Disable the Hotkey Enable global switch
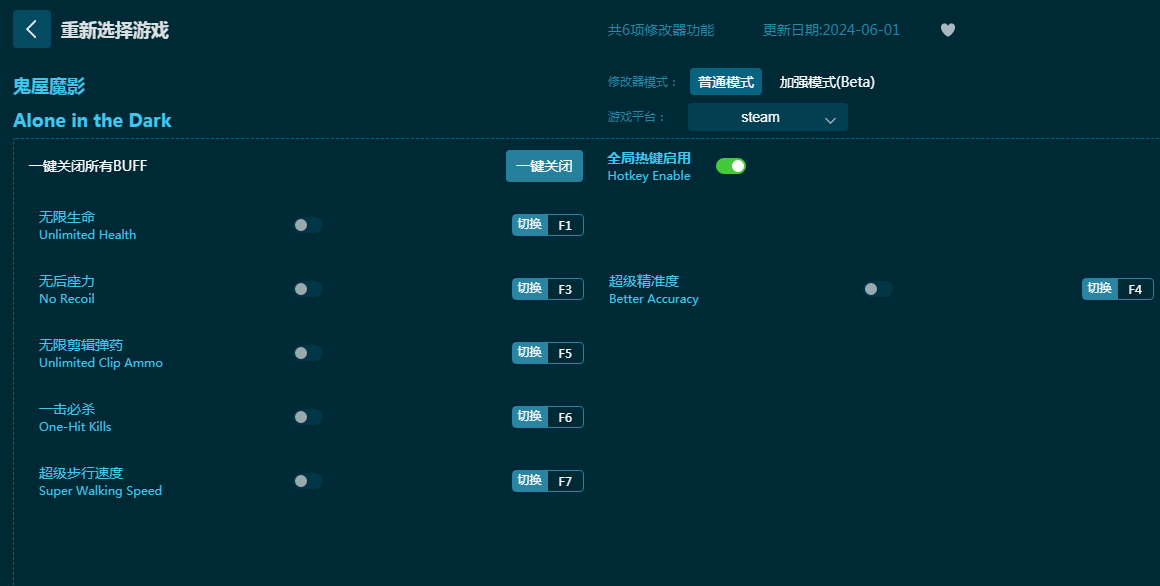The height and width of the screenshot is (586, 1160). point(731,166)
